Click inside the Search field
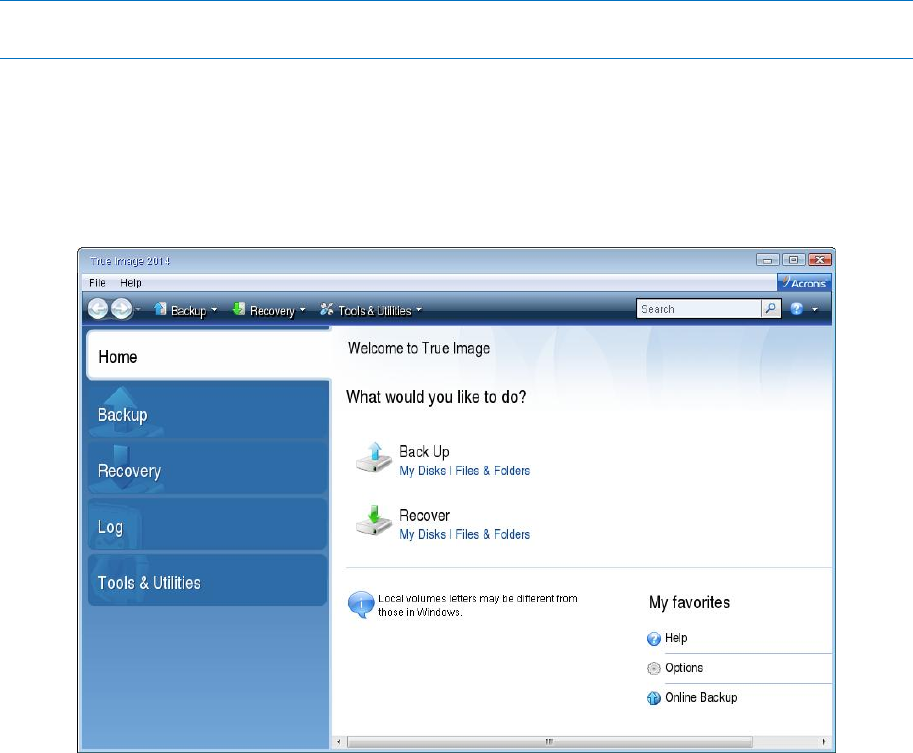The image size is (913, 753). [x=698, y=309]
